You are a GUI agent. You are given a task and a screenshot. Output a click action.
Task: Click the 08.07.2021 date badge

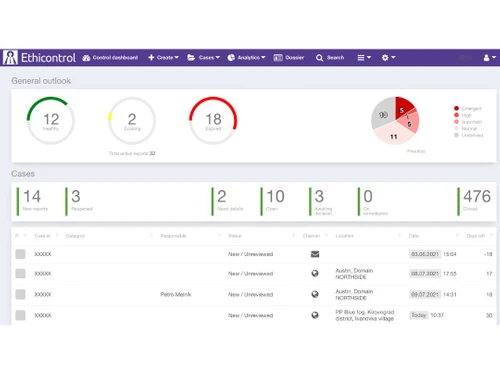pos(425,273)
